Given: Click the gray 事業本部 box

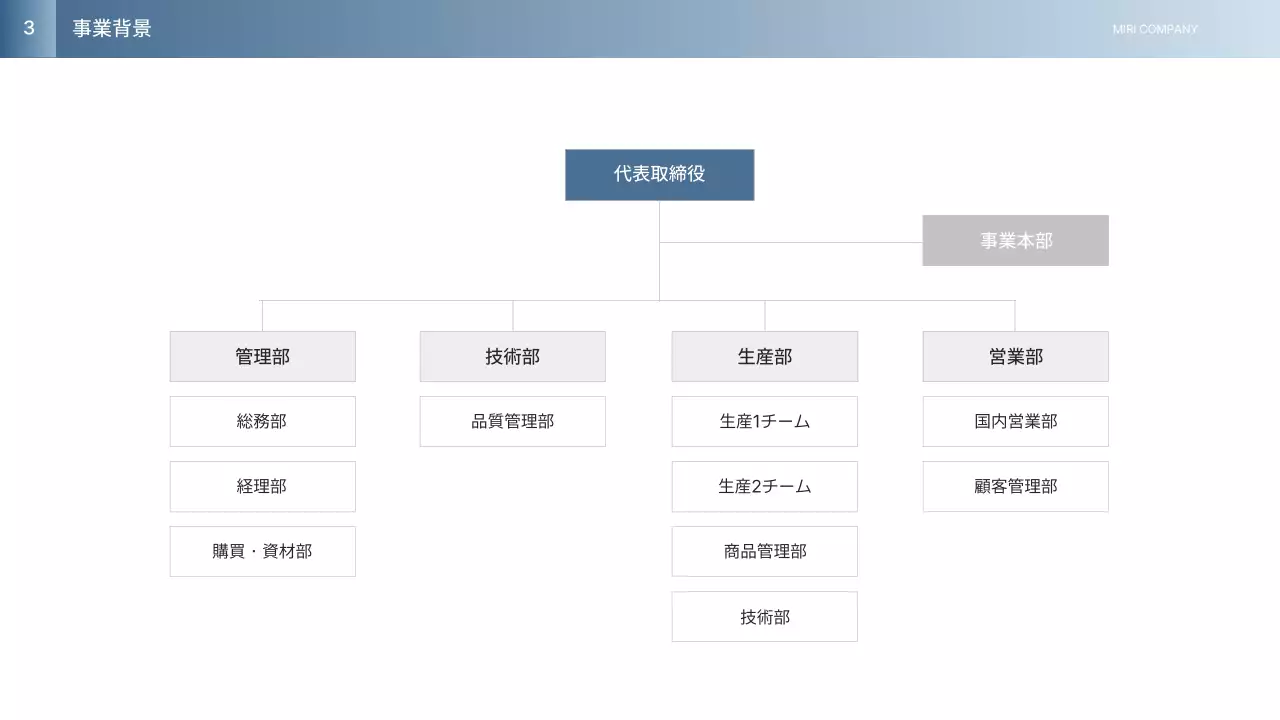Looking at the screenshot, I should (1015, 240).
